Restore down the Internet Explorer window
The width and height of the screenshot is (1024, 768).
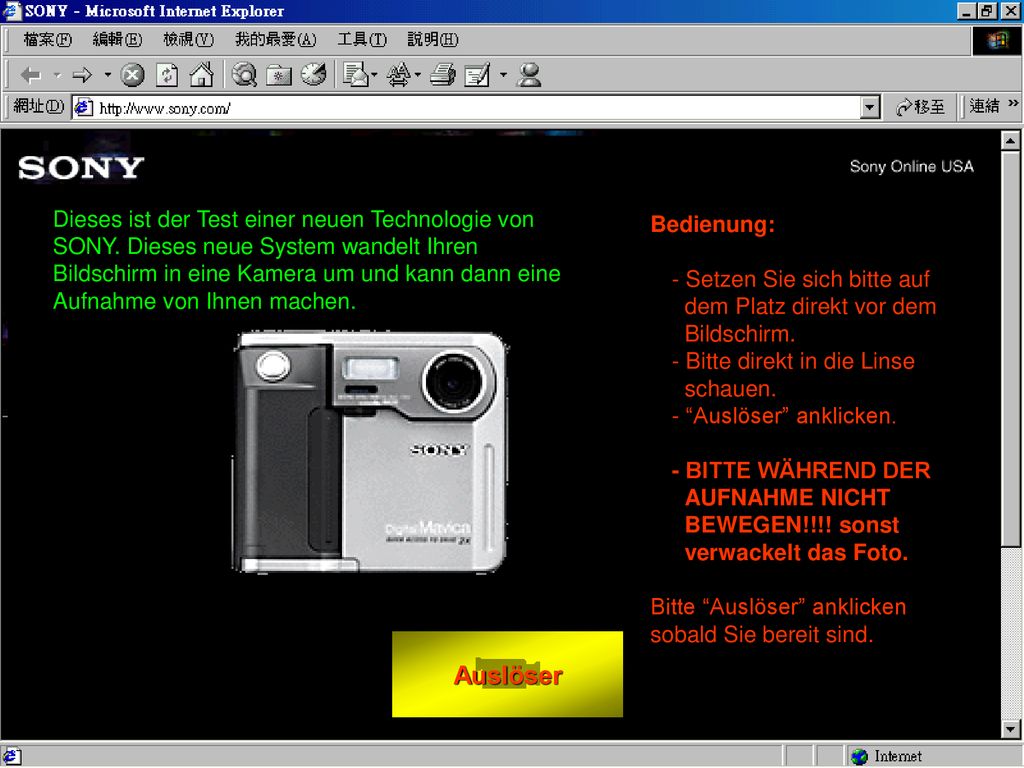coord(987,11)
